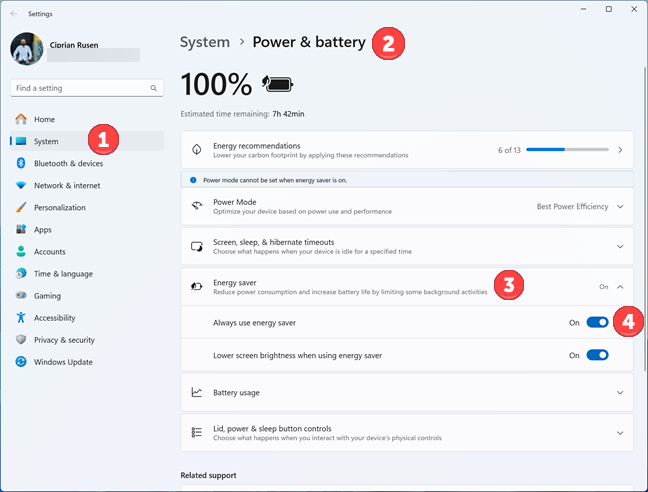Open Power Mode dropdown Best Power Efficiency

(x=580, y=206)
